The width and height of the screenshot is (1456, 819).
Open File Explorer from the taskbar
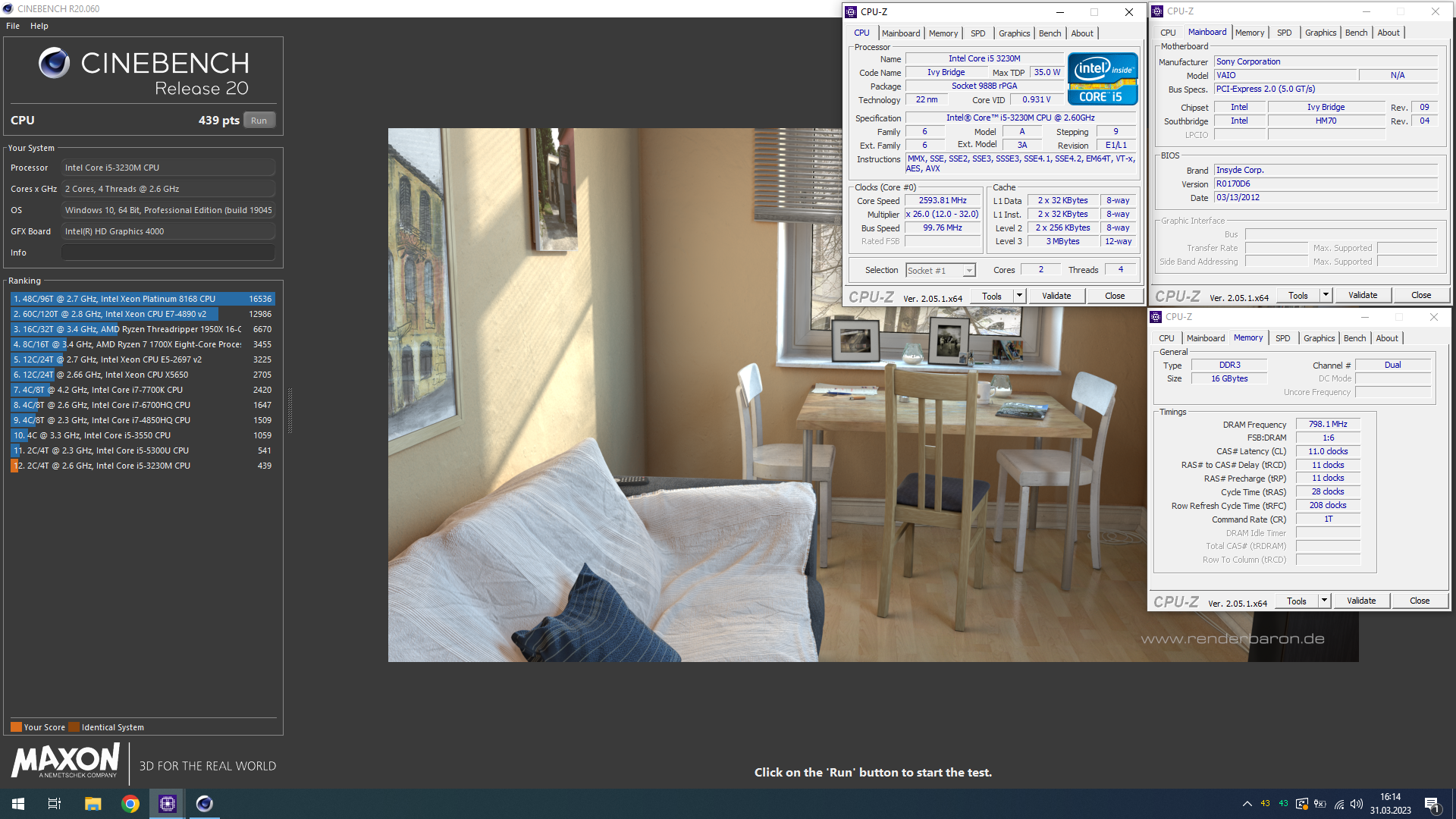coord(93,804)
